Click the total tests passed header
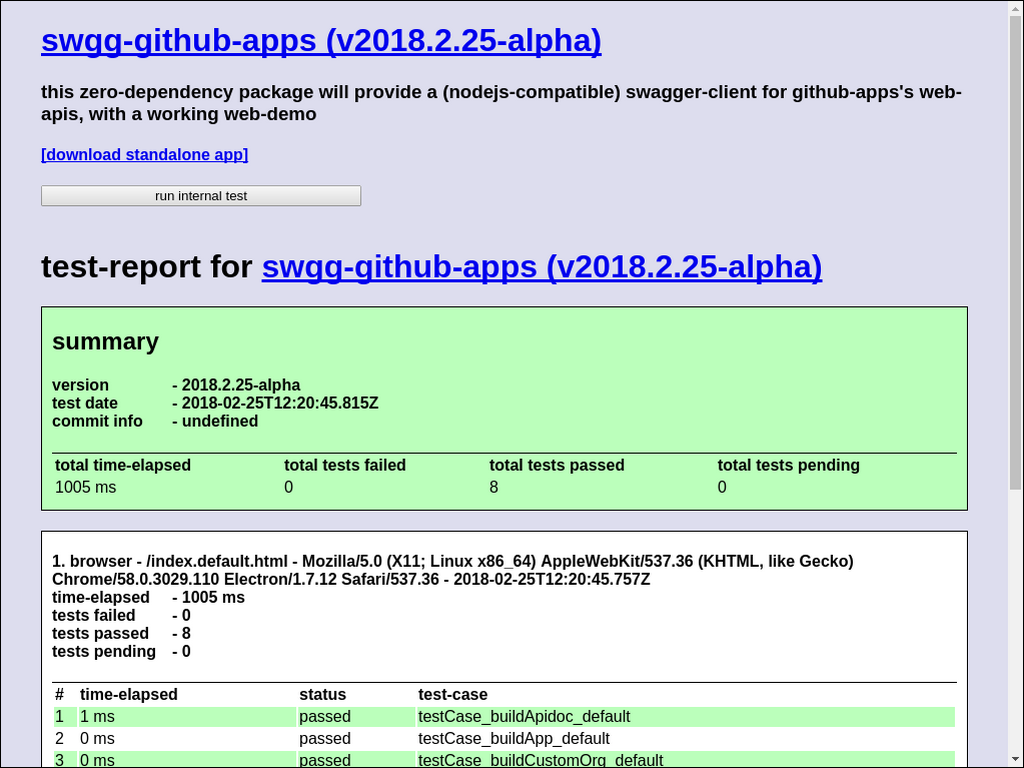Image resolution: width=1024 pixels, height=768 pixels. pos(556,465)
